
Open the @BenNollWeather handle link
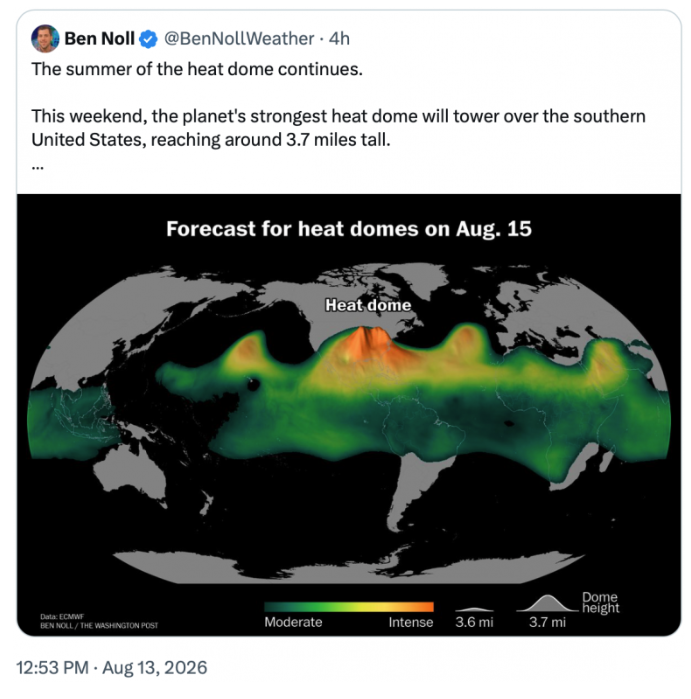[239, 39]
